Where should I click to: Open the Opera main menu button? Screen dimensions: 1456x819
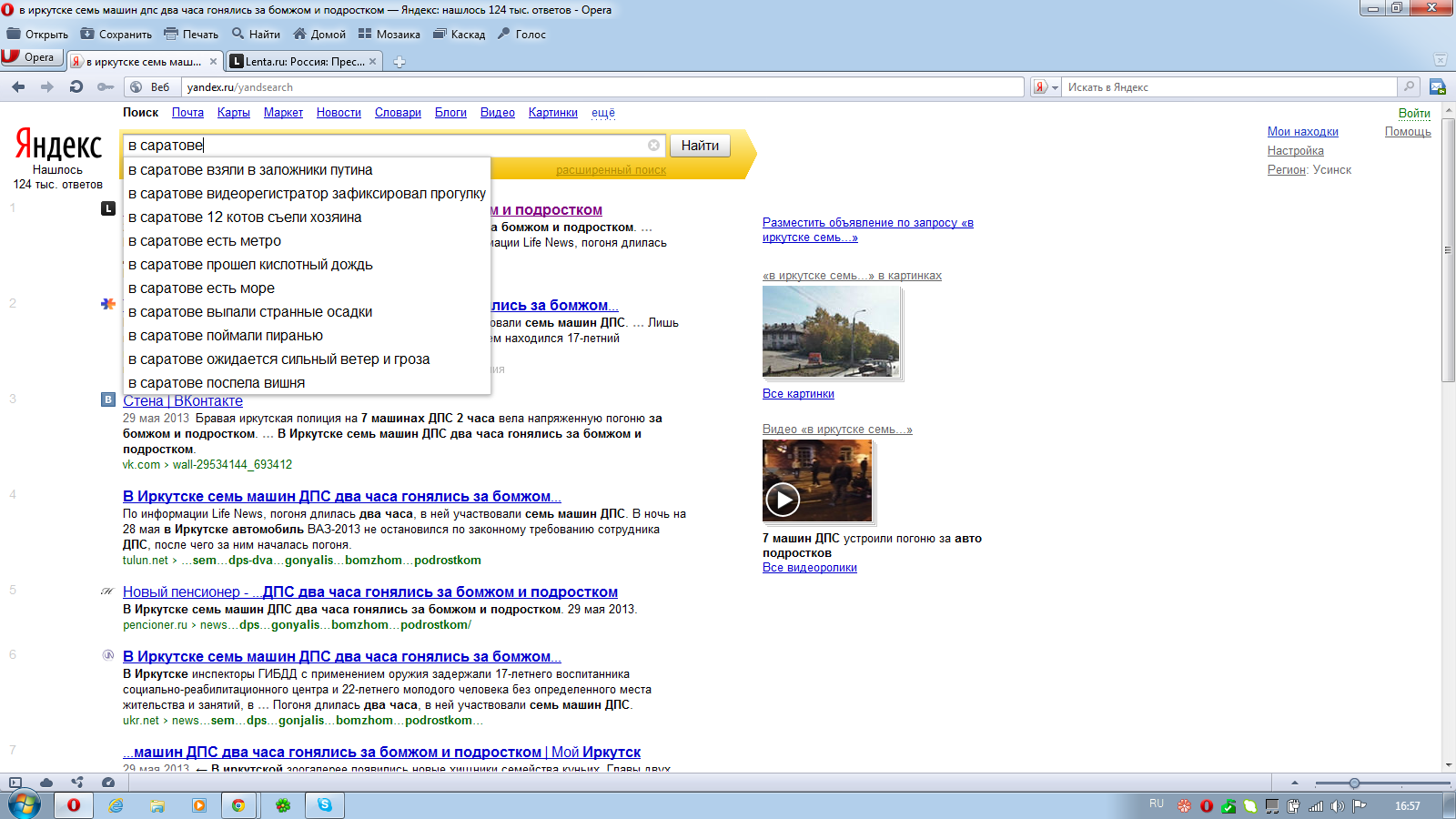click(x=31, y=57)
